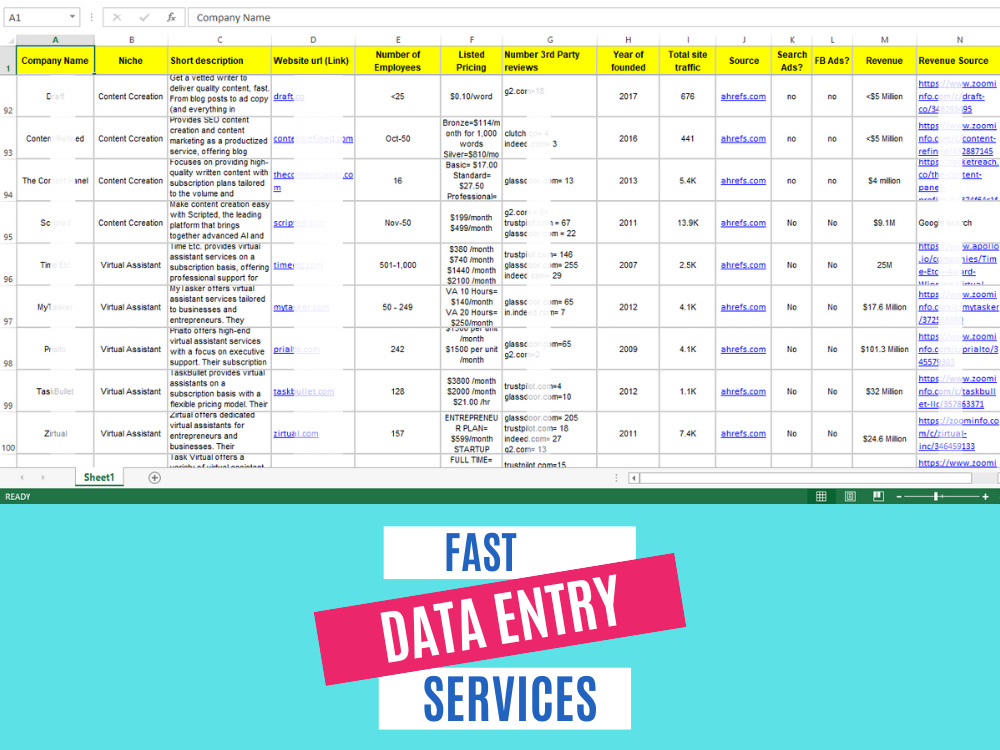
Task: Select the $0.10/word pricing cell
Action: coord(471,96)
